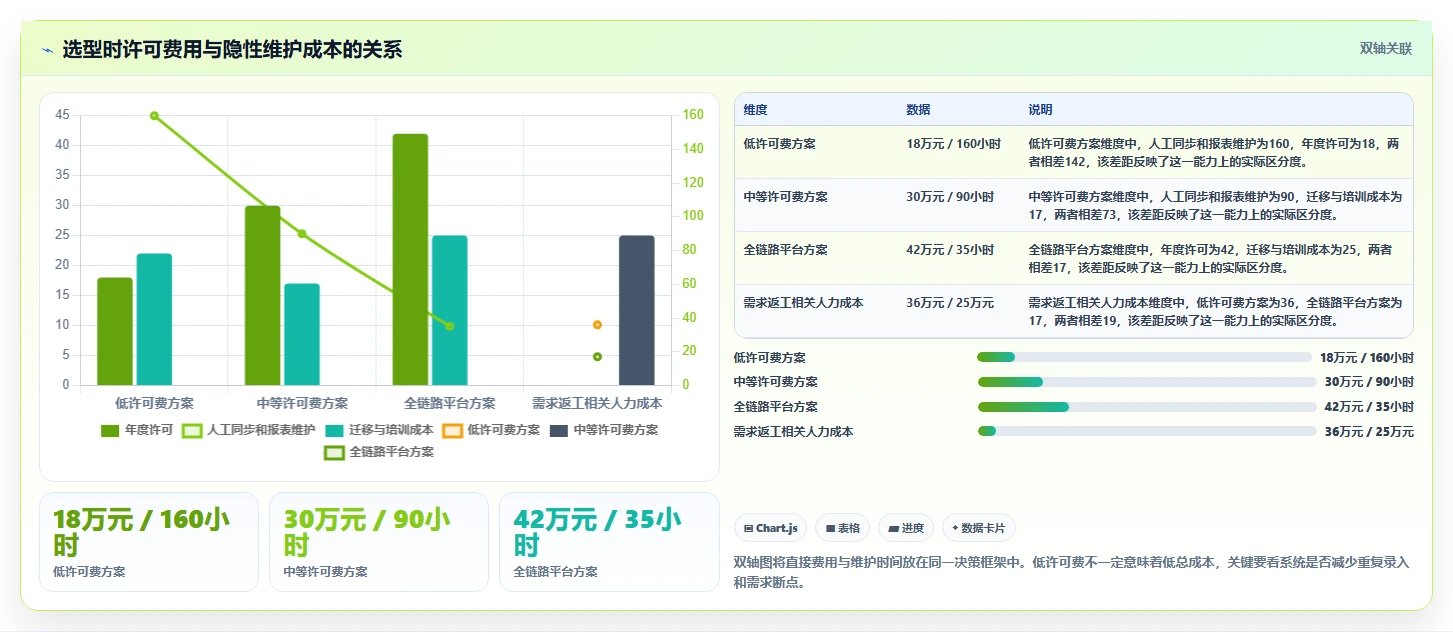1453x632 pixels.
Task: Click the lightning icon beside the chart title
Action: pyautogui.click(x=47, y=50)
